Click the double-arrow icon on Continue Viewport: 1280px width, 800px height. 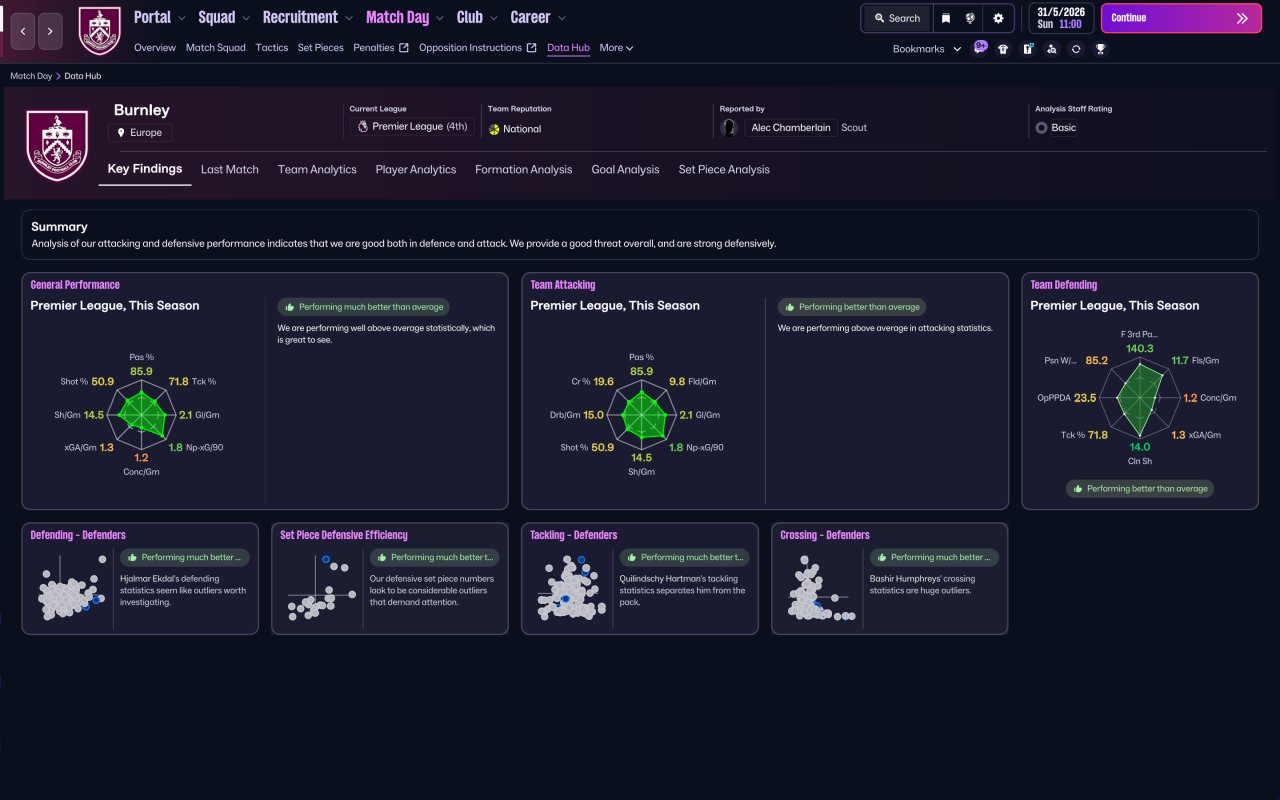1242,18
